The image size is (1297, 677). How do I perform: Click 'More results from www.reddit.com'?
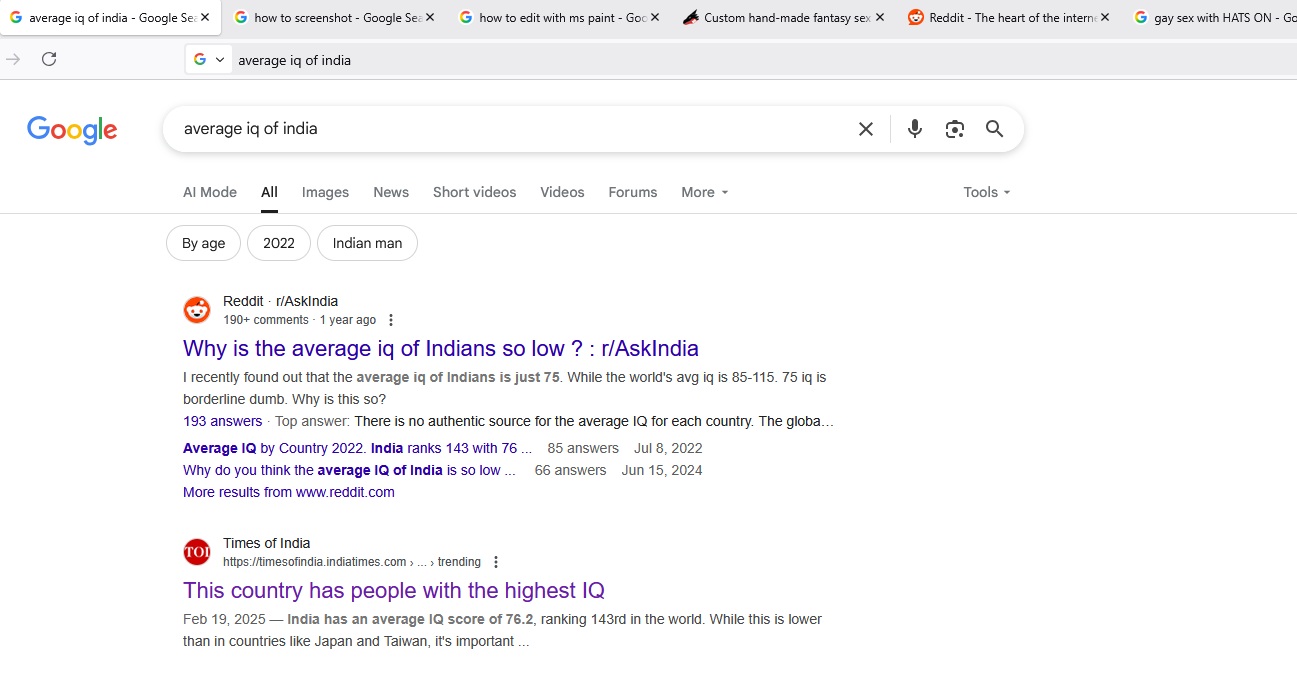[289, 492]
